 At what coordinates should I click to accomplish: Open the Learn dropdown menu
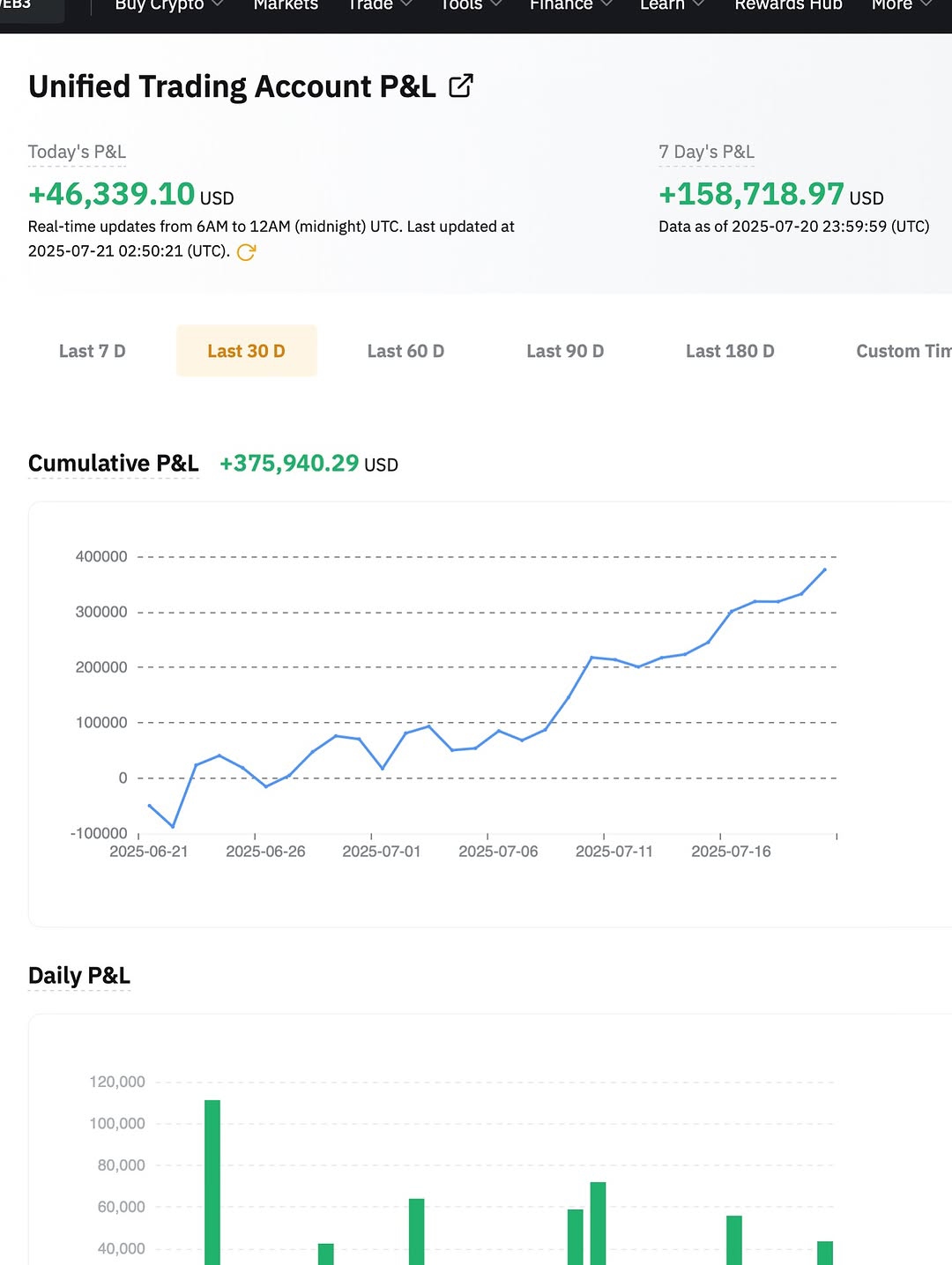[x=672, y=5]
